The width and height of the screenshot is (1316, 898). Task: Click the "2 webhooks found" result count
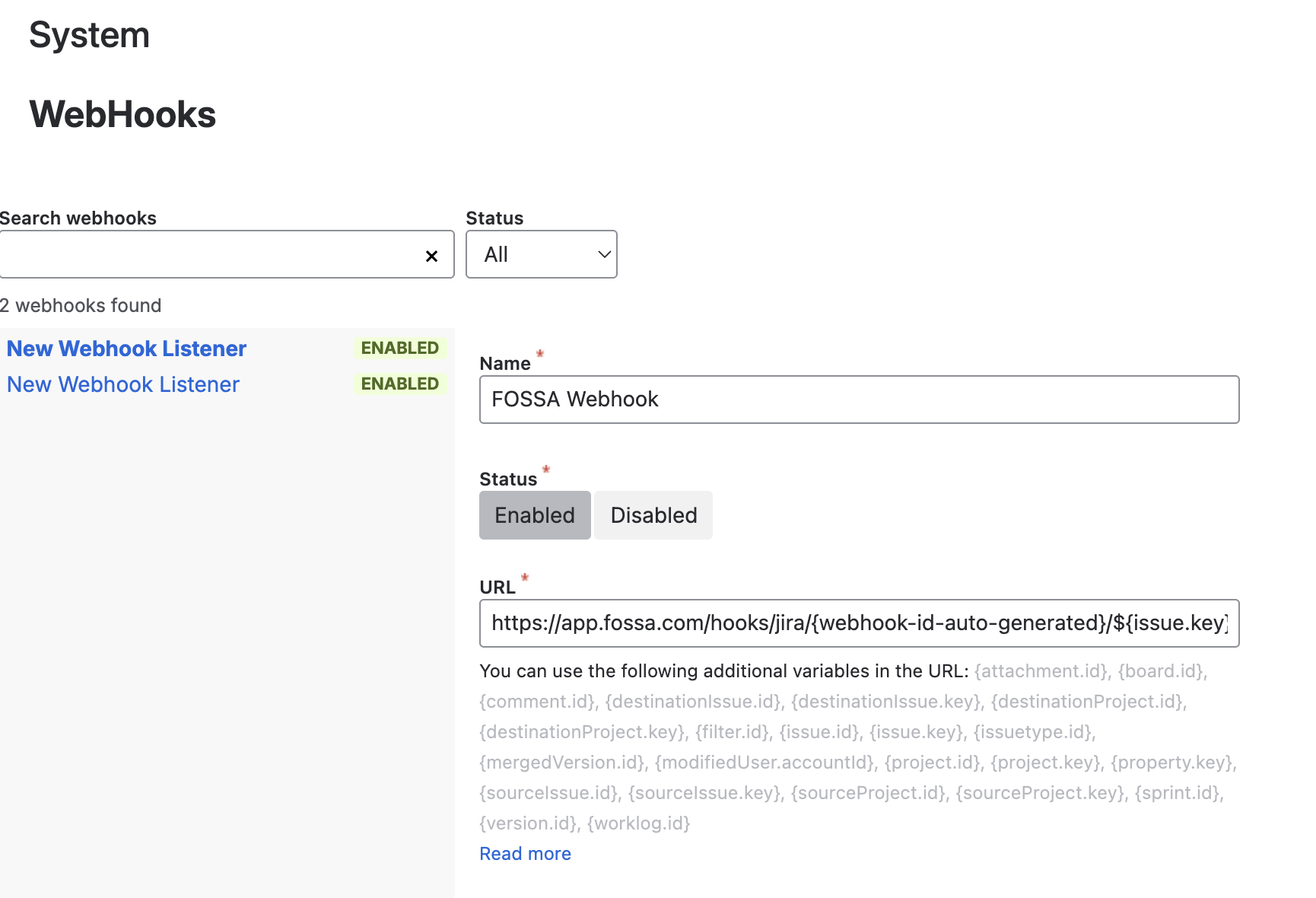[x=81, y=305]
